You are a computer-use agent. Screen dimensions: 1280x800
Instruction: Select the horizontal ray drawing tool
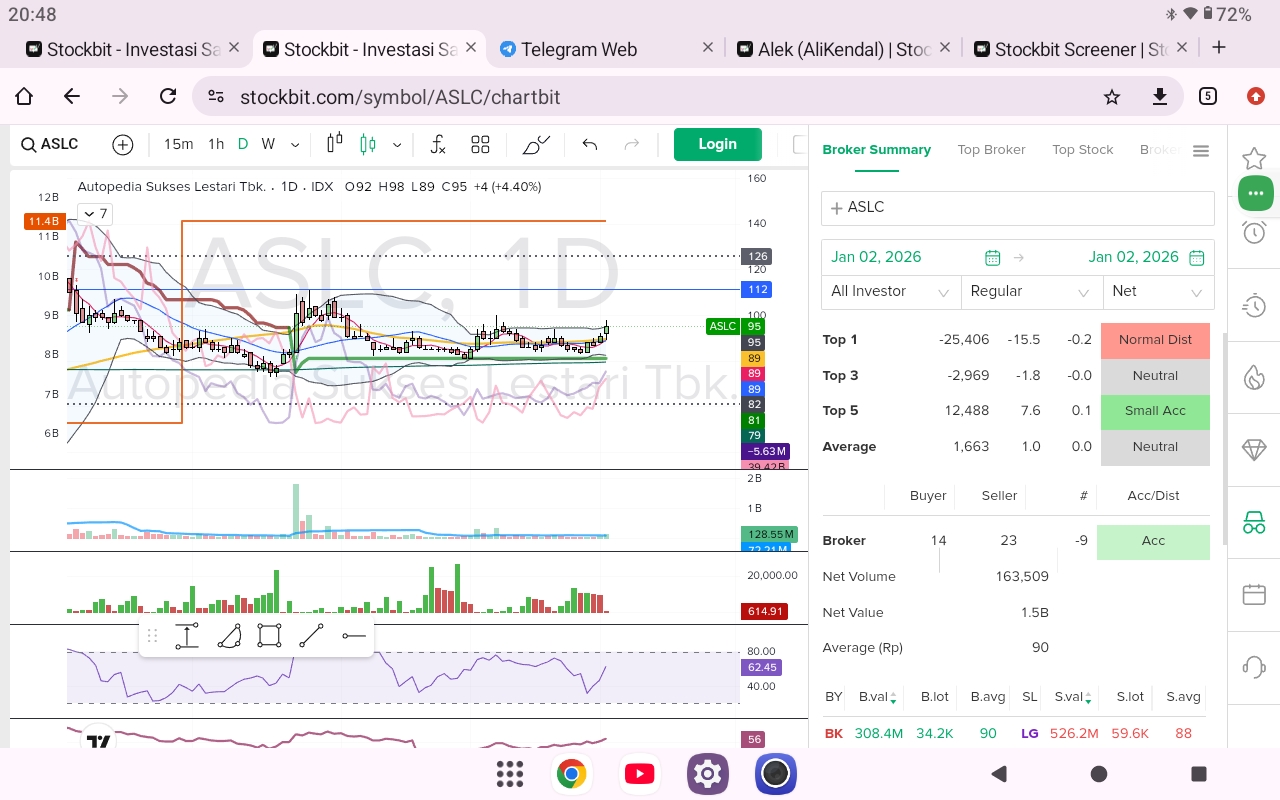[x=353, y=636]
